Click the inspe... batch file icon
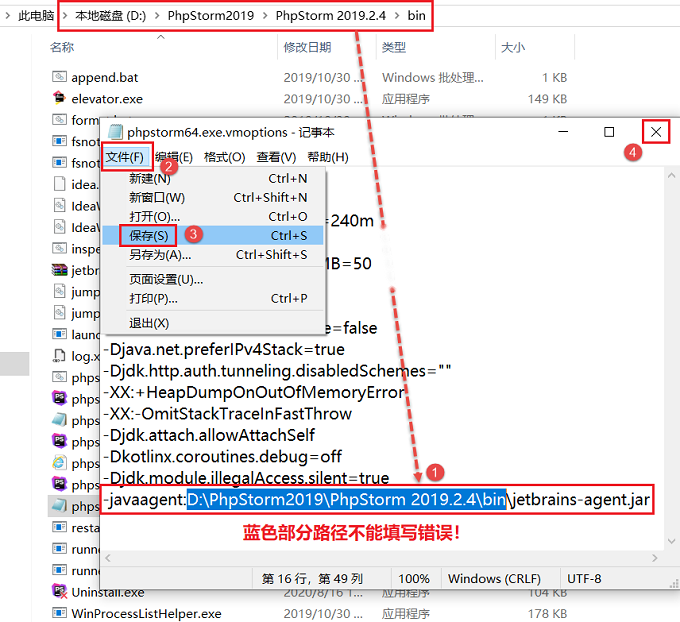This screenshot has height=622, width=680. coord(59,248)
